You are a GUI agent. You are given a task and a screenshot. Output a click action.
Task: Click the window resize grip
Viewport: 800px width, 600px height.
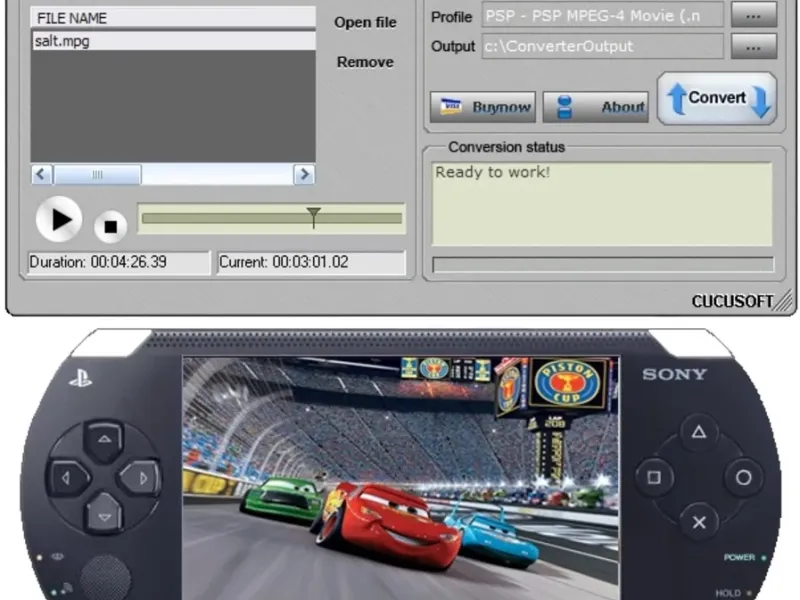click(x=784, y=301)
